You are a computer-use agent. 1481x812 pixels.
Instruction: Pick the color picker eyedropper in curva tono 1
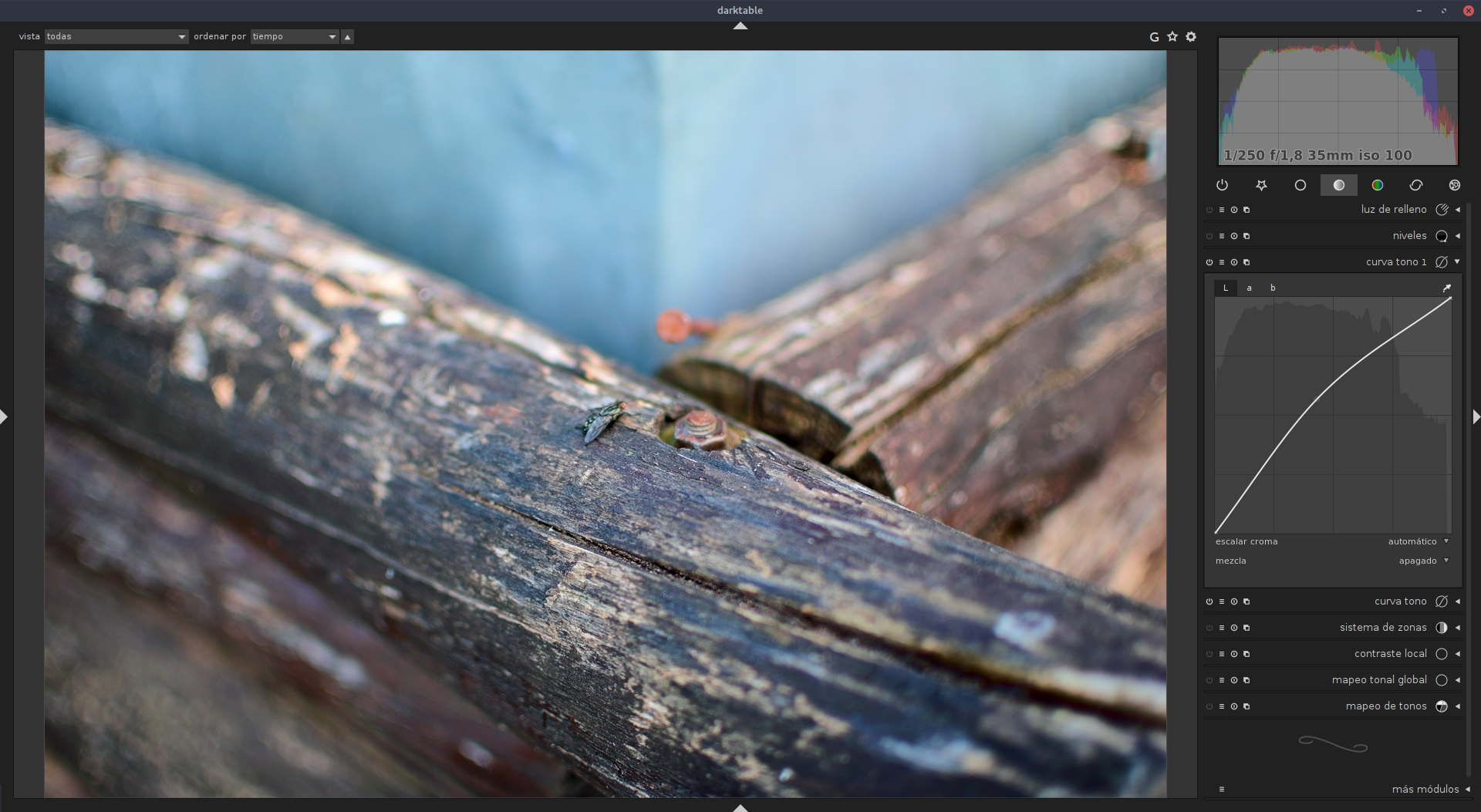1446,288
